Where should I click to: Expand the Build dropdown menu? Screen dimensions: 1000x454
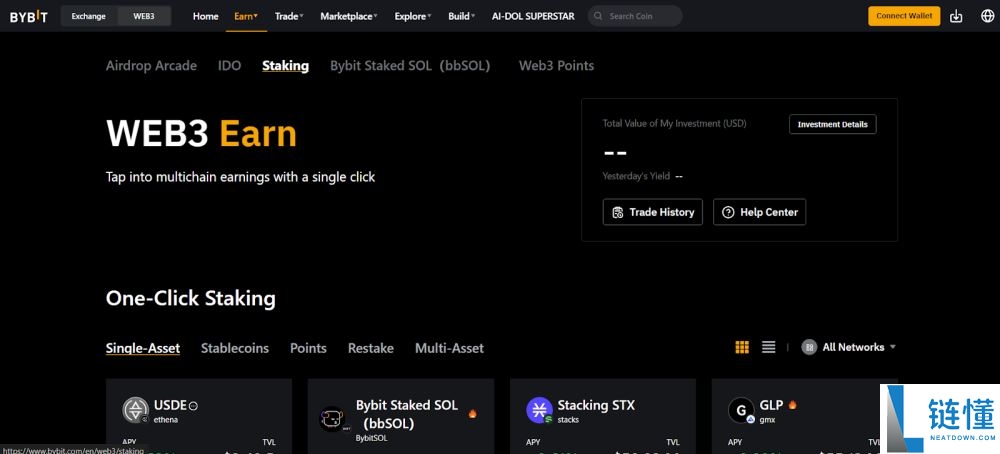[462, 17]
